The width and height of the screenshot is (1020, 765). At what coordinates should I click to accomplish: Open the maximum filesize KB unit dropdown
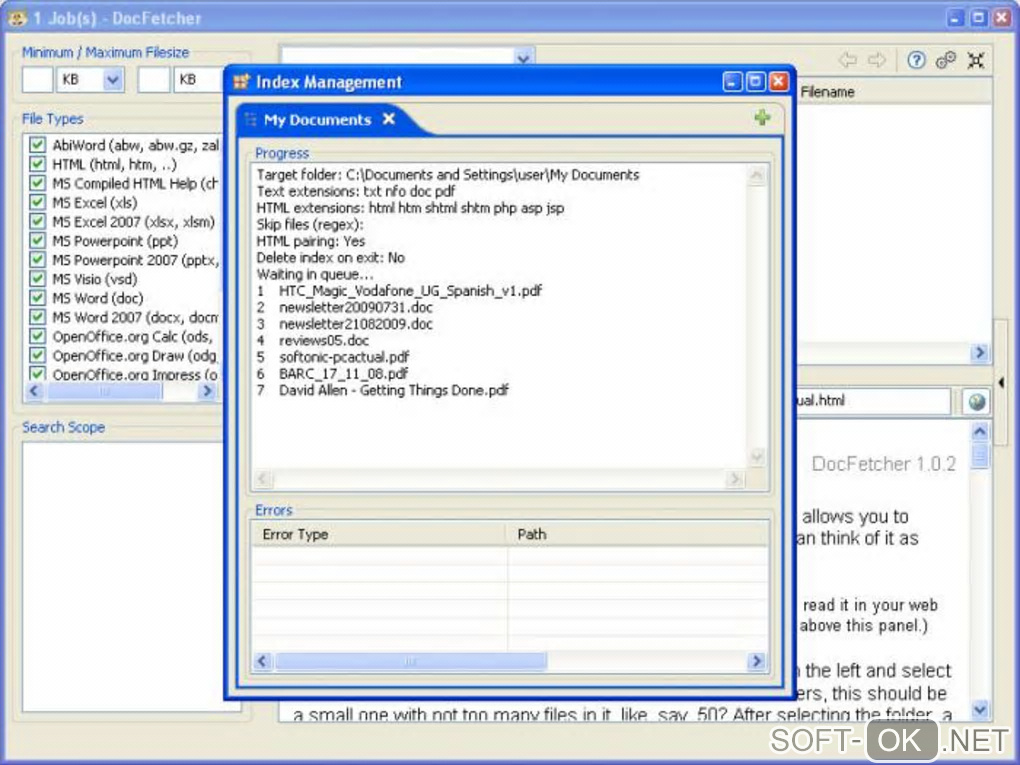tap(198, 79)
